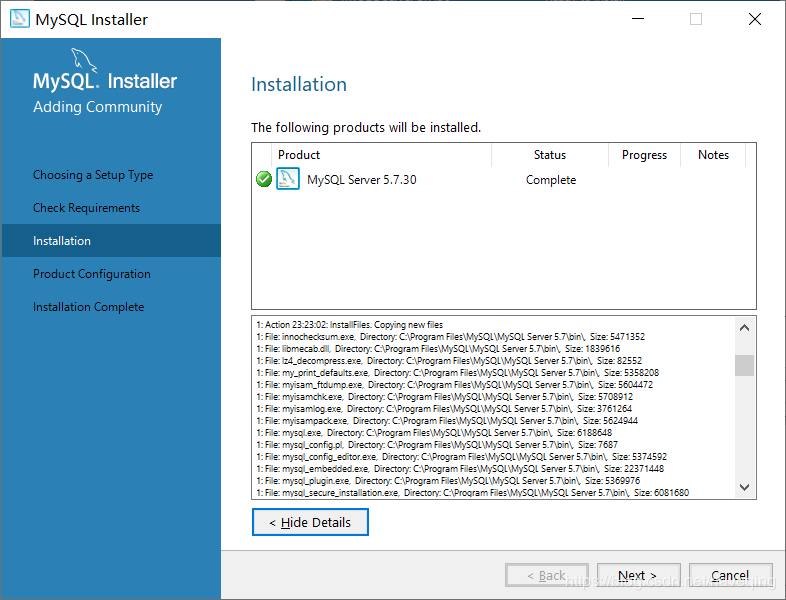786x600 pixels.
Task: Click the mysql_config.pl log line
Action: (x=437, y=445)
